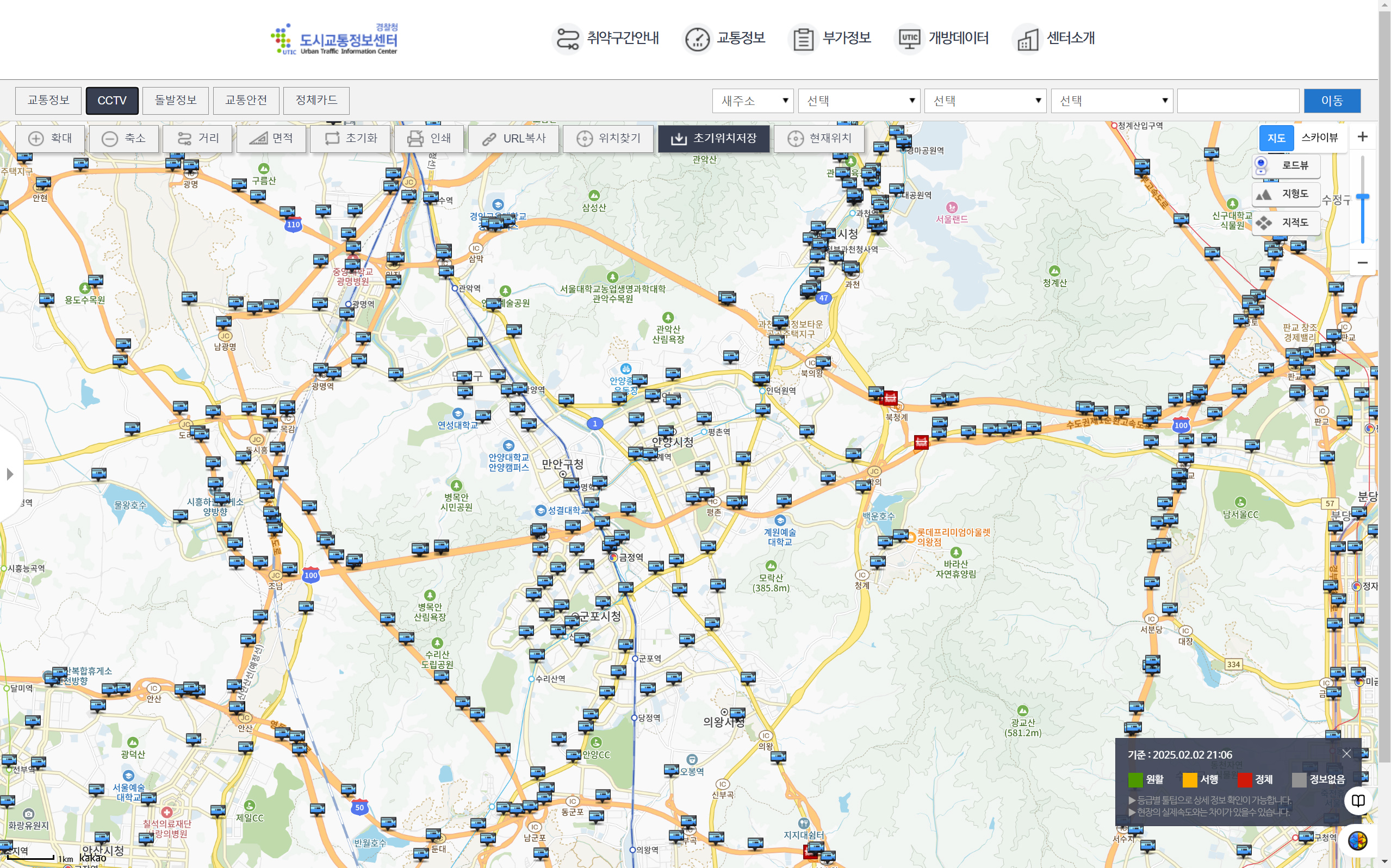Switch to the 돌발정보 tab
The image size is (1391, 868).
[x=176, y=101]
